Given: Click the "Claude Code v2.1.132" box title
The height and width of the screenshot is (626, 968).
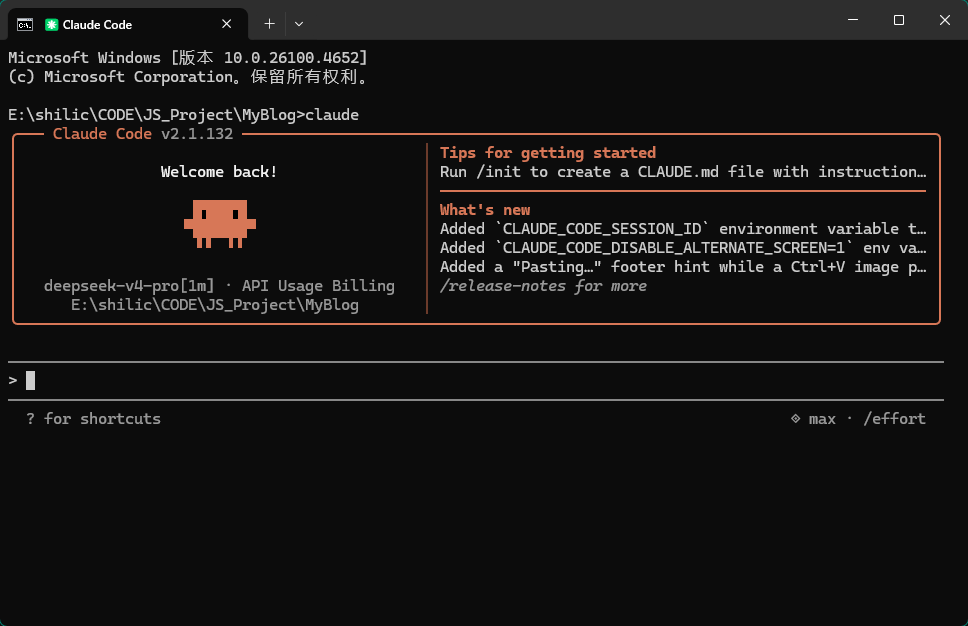Looking at the screenshot, I should click(x=143, y=134).
